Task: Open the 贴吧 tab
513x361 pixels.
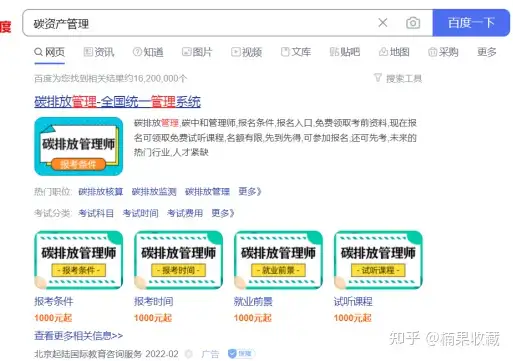Action: 345,52
